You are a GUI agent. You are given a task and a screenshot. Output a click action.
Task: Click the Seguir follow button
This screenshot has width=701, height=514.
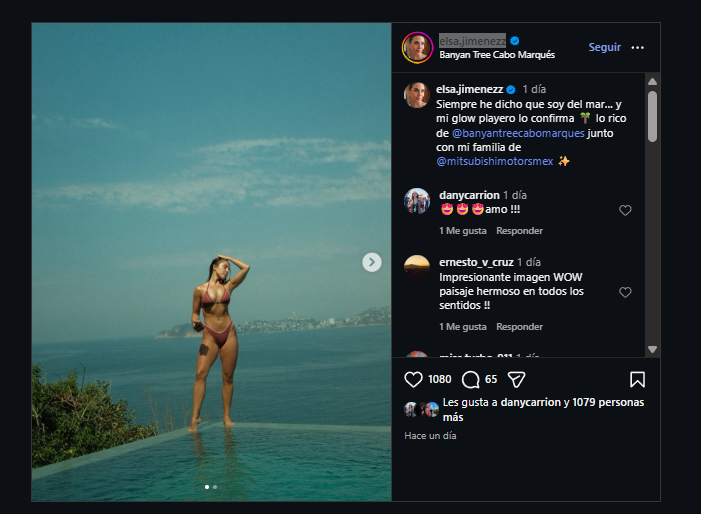(x=604, y=47)
